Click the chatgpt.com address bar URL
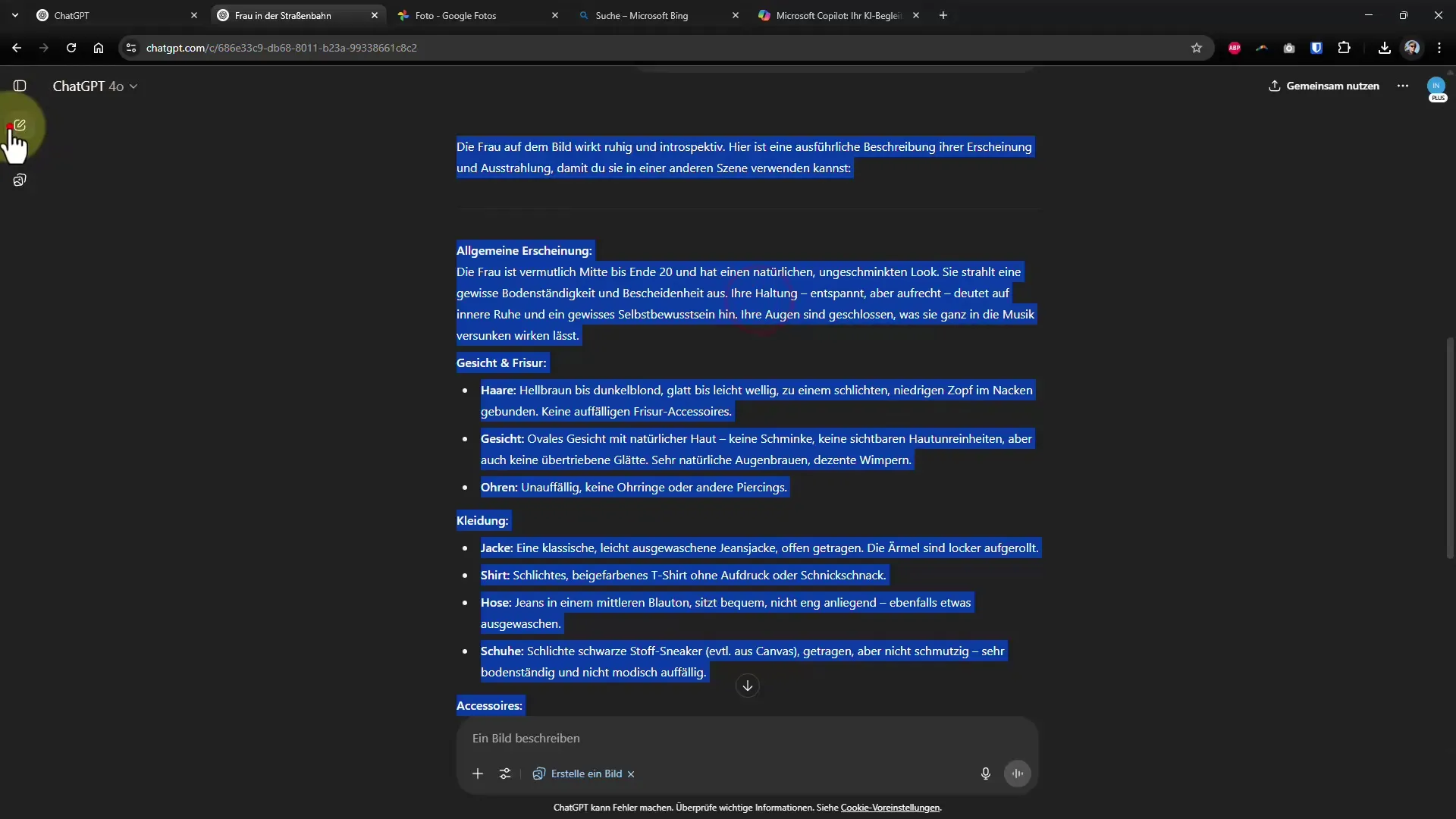Viewport: 1456px width, 819px height. pos(281,48)
